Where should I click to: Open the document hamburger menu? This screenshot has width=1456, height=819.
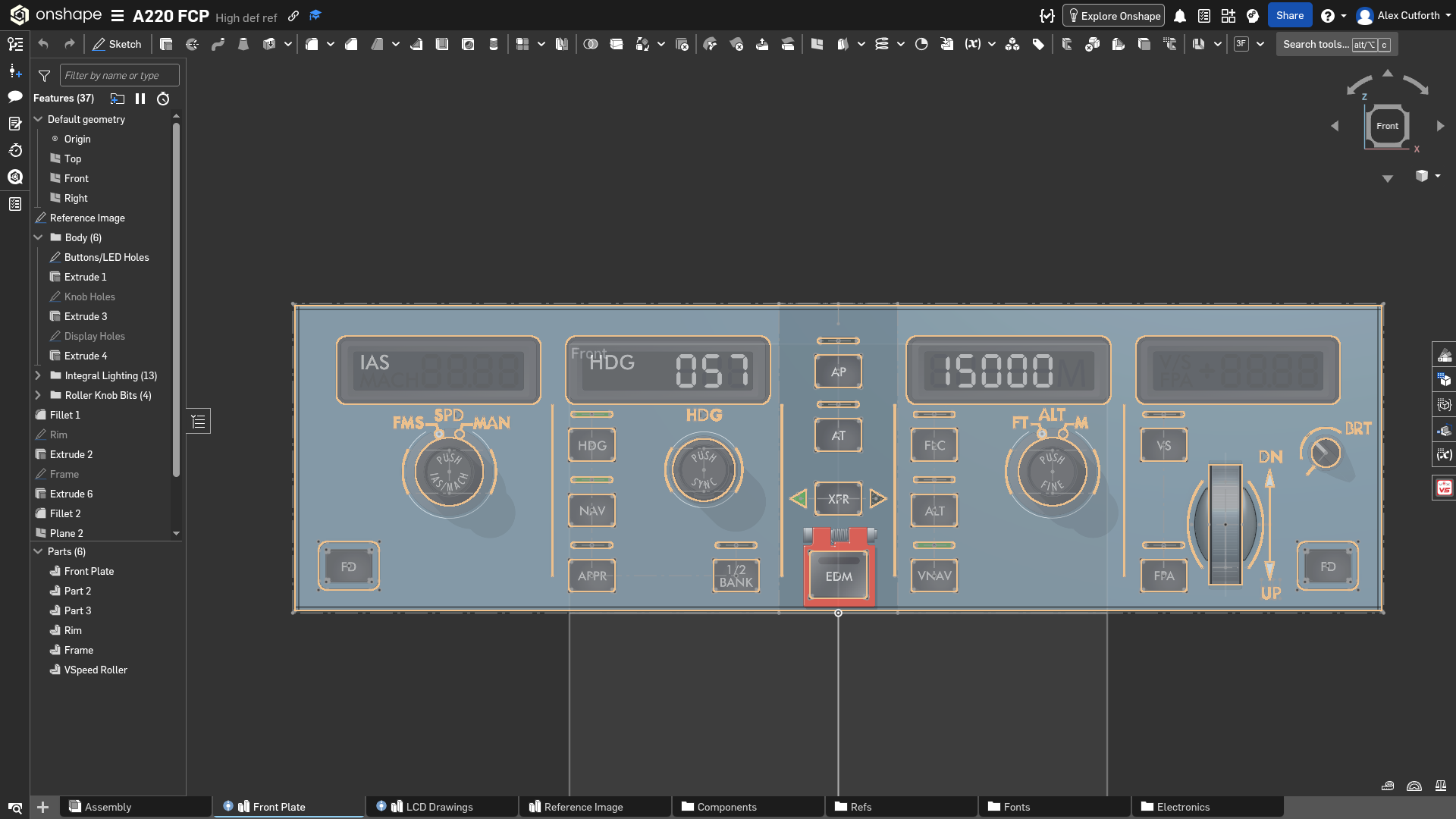[118, 16]
